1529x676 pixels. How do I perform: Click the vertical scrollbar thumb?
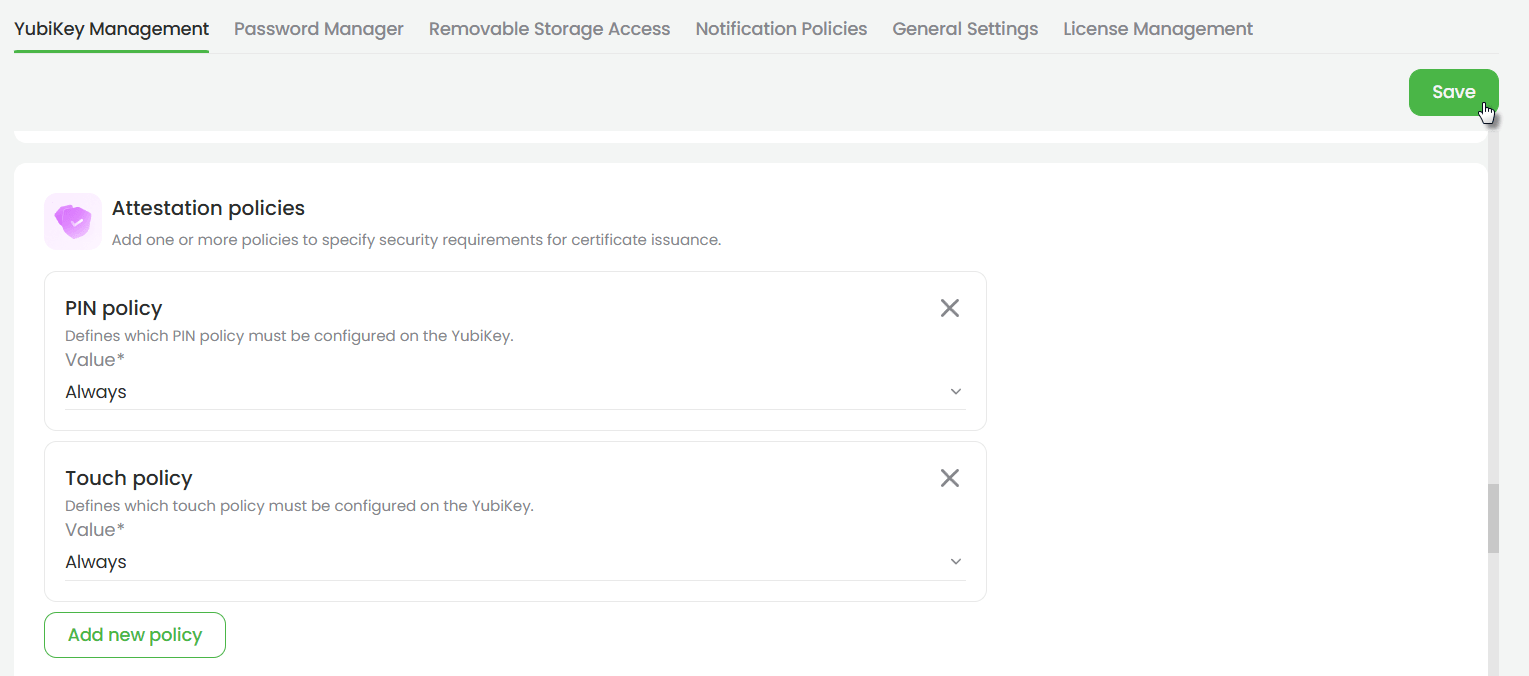point(1493,519)
